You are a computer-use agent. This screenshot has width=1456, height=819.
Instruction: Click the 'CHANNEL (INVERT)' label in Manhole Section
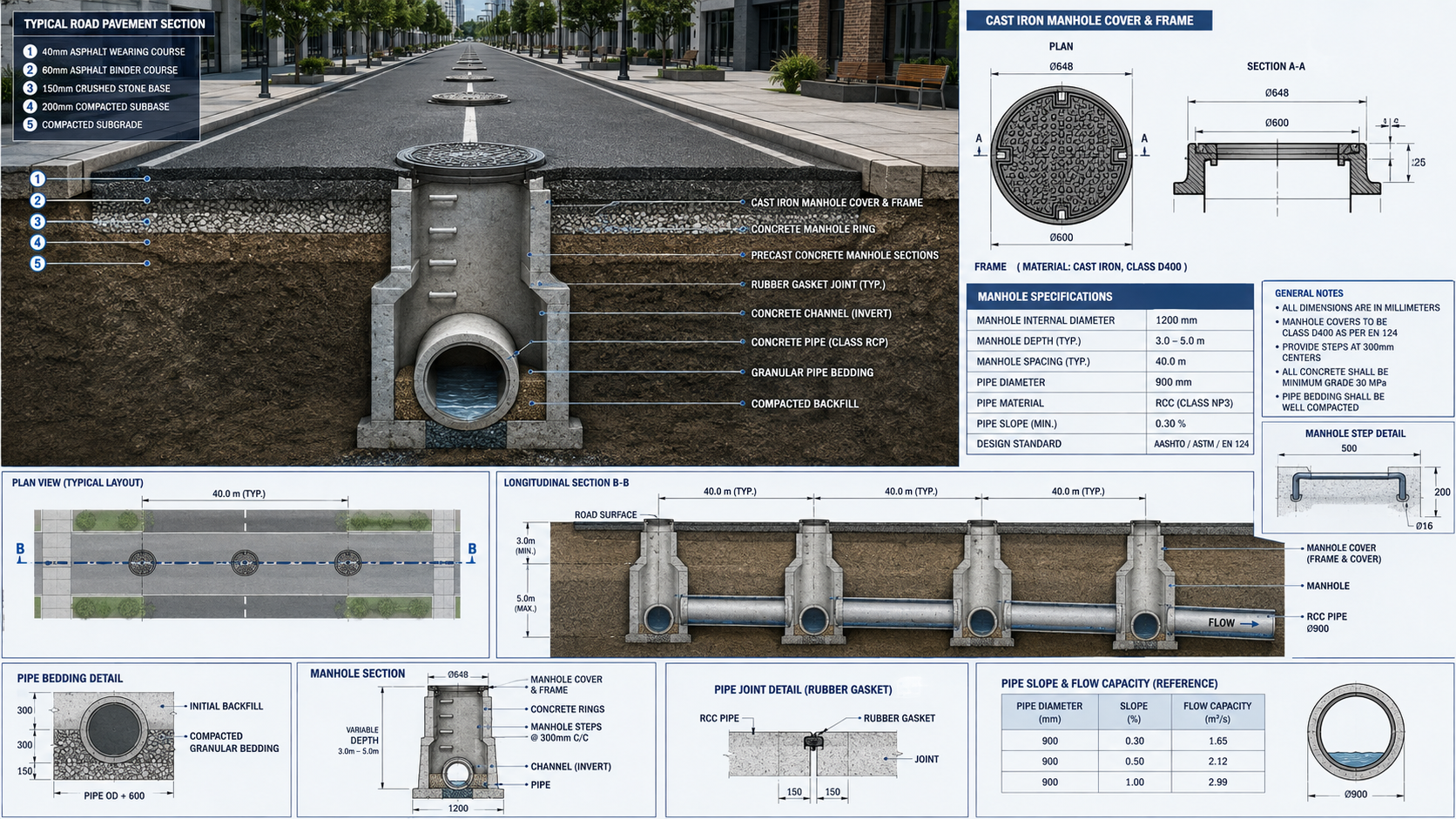pos(570,767)
